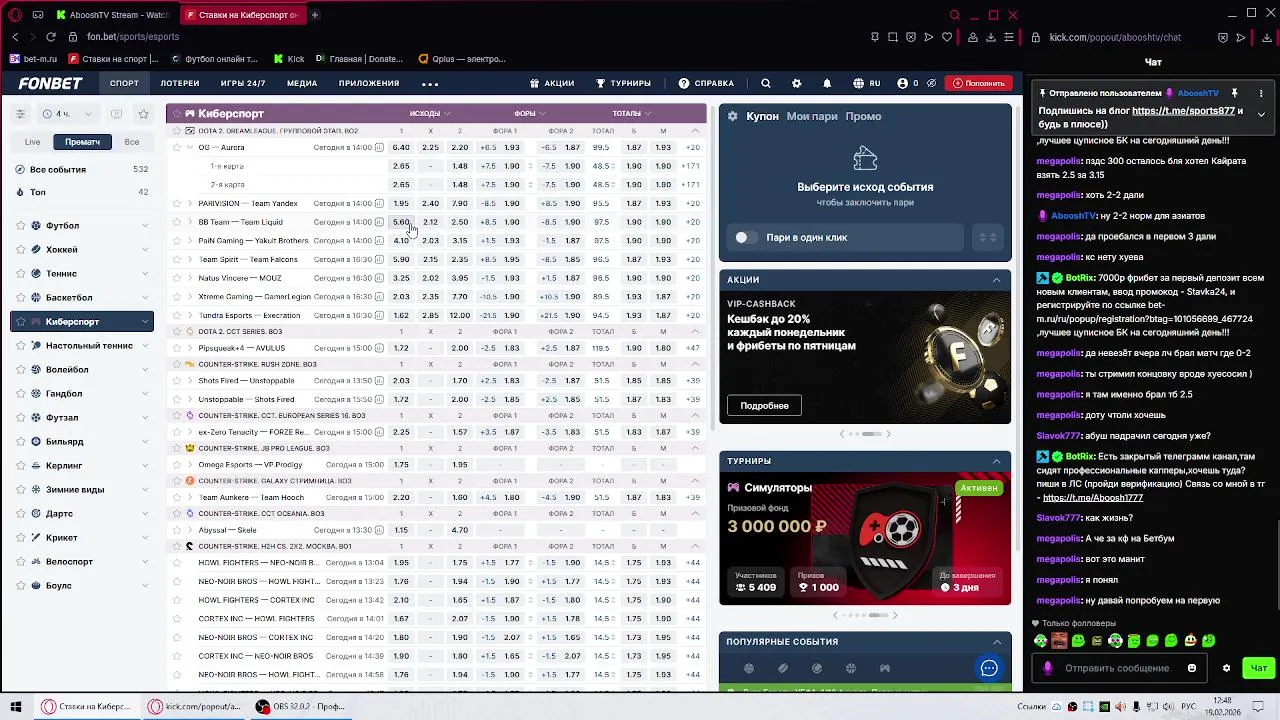Hide balance with crossed-eye icon
Screen dimensions: 1280x720
931,83
